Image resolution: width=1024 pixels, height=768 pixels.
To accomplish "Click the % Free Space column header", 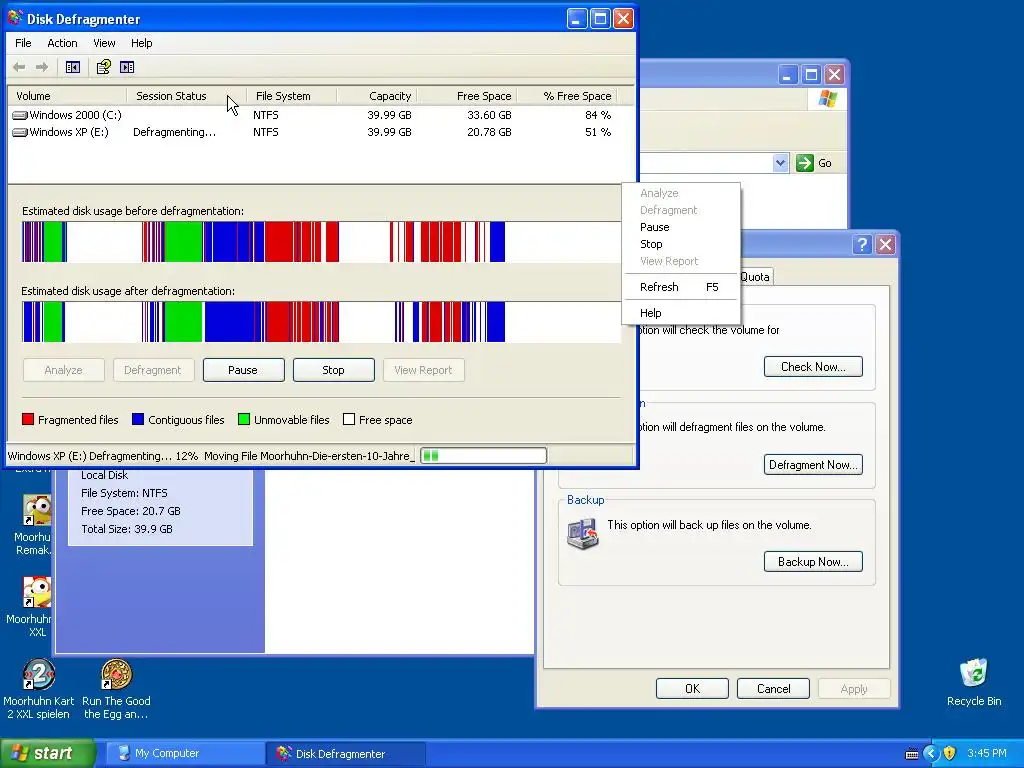I will tap(567, 96).
